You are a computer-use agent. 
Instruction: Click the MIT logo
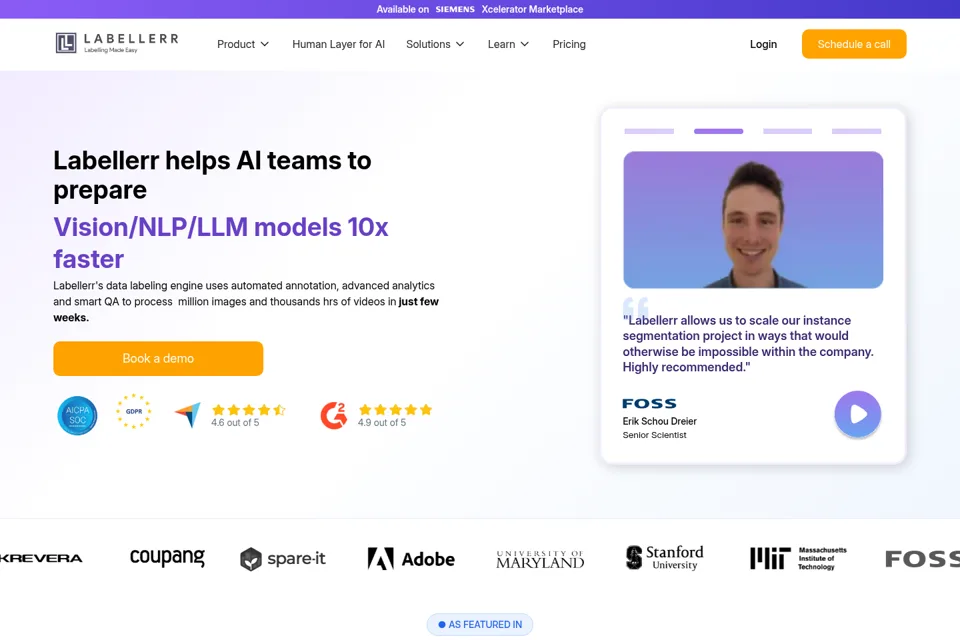(798, 558)
